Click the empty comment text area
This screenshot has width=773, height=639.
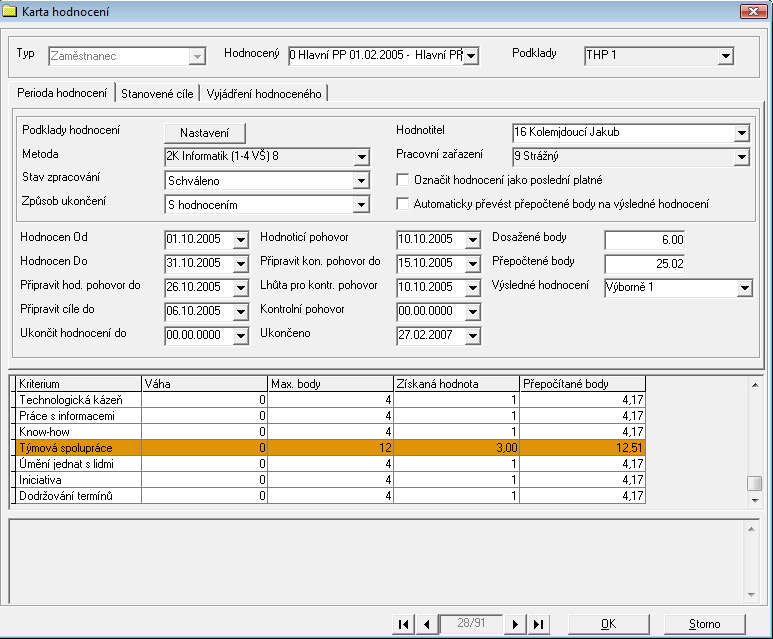pos(377,561)
